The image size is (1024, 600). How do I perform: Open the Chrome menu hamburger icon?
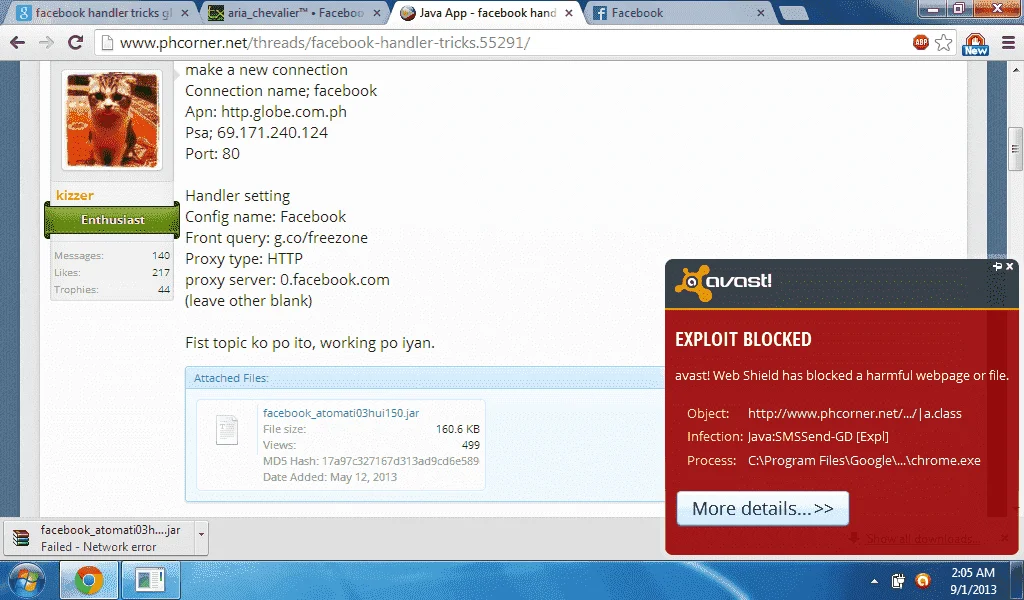(x=1008, y=43)
